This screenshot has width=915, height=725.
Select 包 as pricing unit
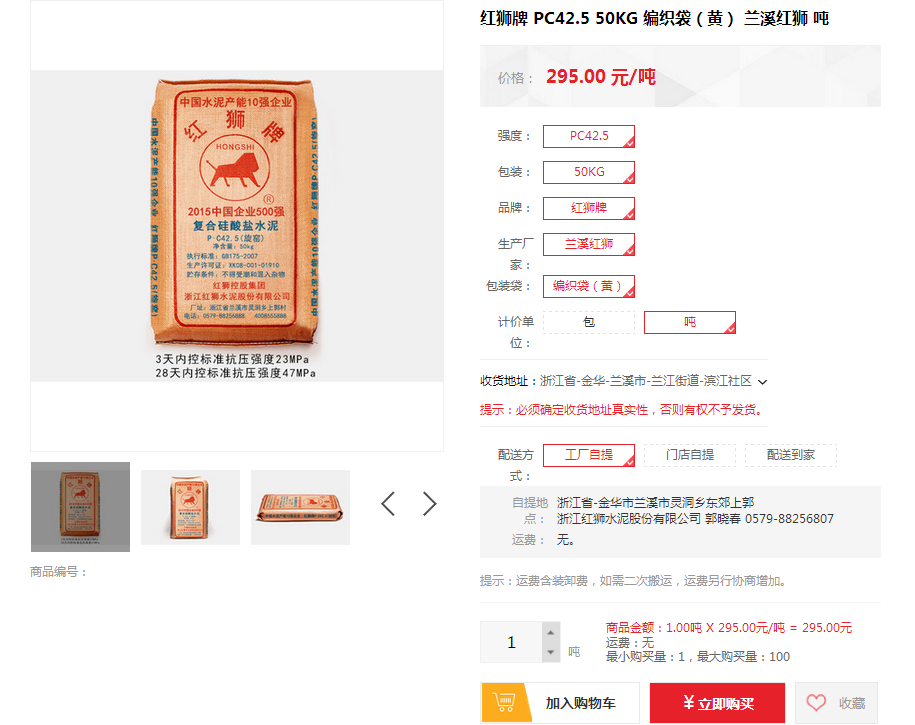pos(589,322)
